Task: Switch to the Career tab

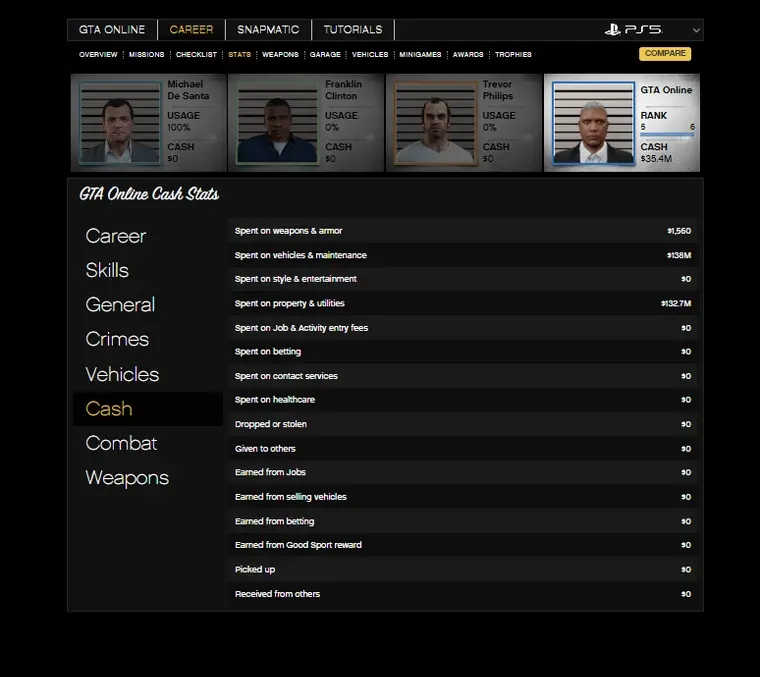Action: [191, 30]
